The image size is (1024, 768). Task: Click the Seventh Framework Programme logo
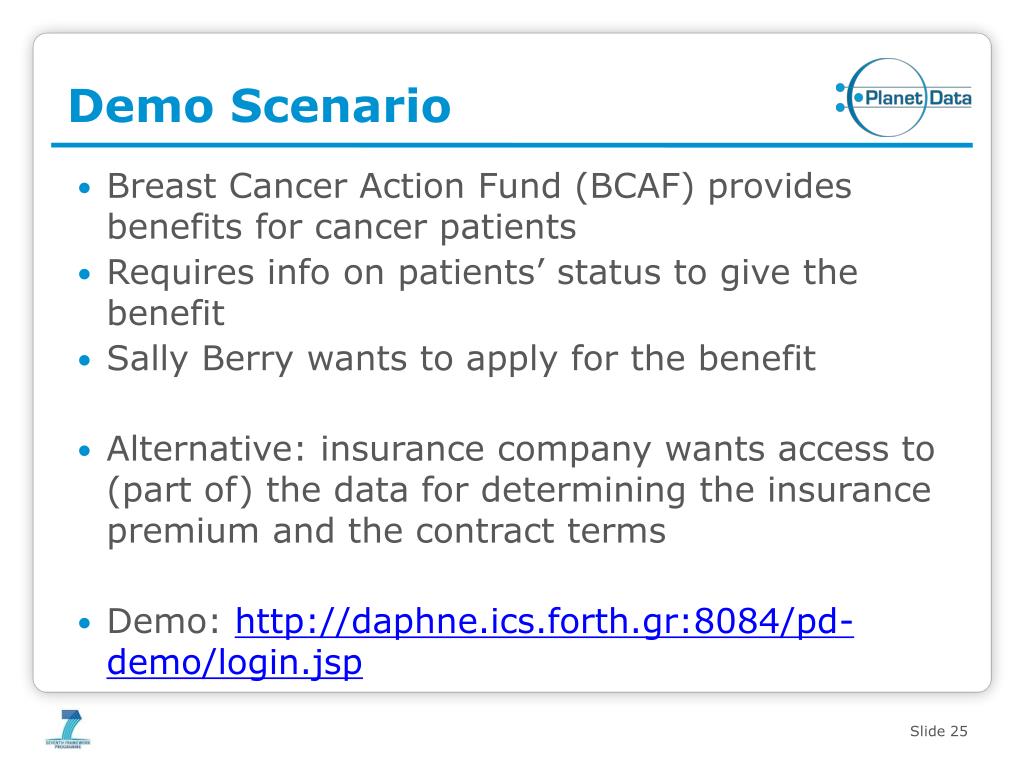(x=68, y=729)
